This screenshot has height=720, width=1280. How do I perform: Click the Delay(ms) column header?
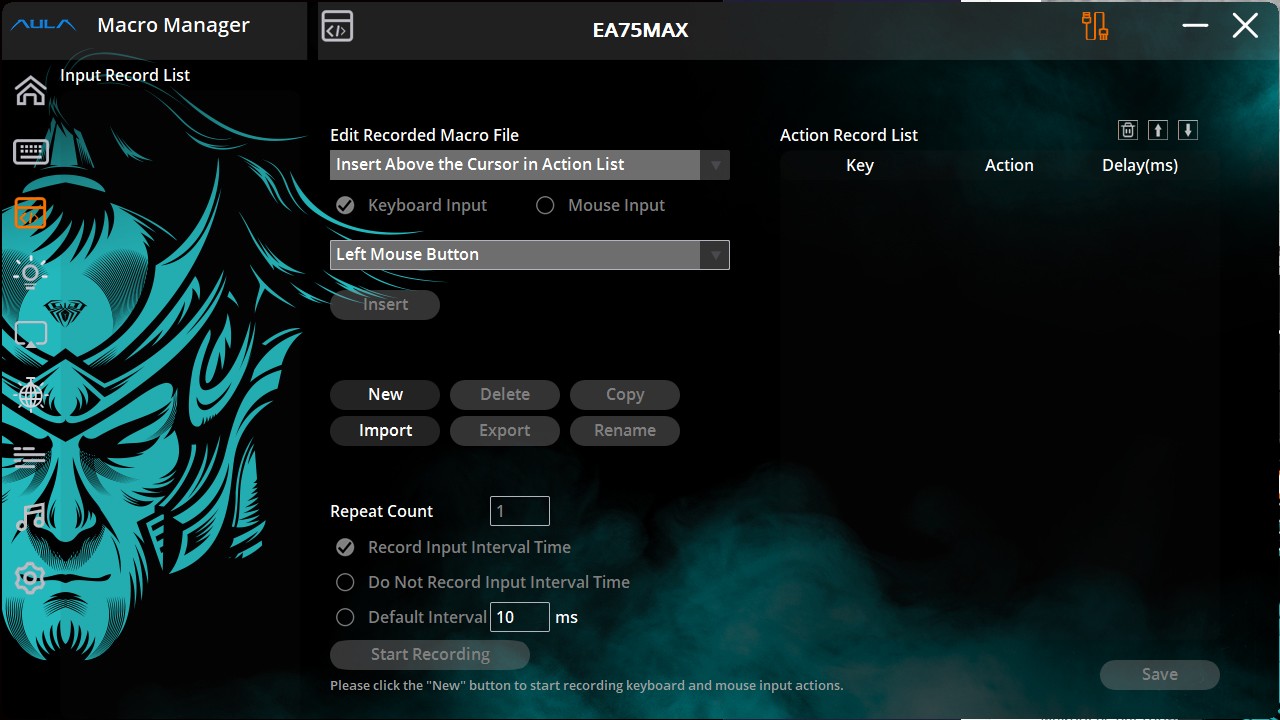pos(1140,166)
